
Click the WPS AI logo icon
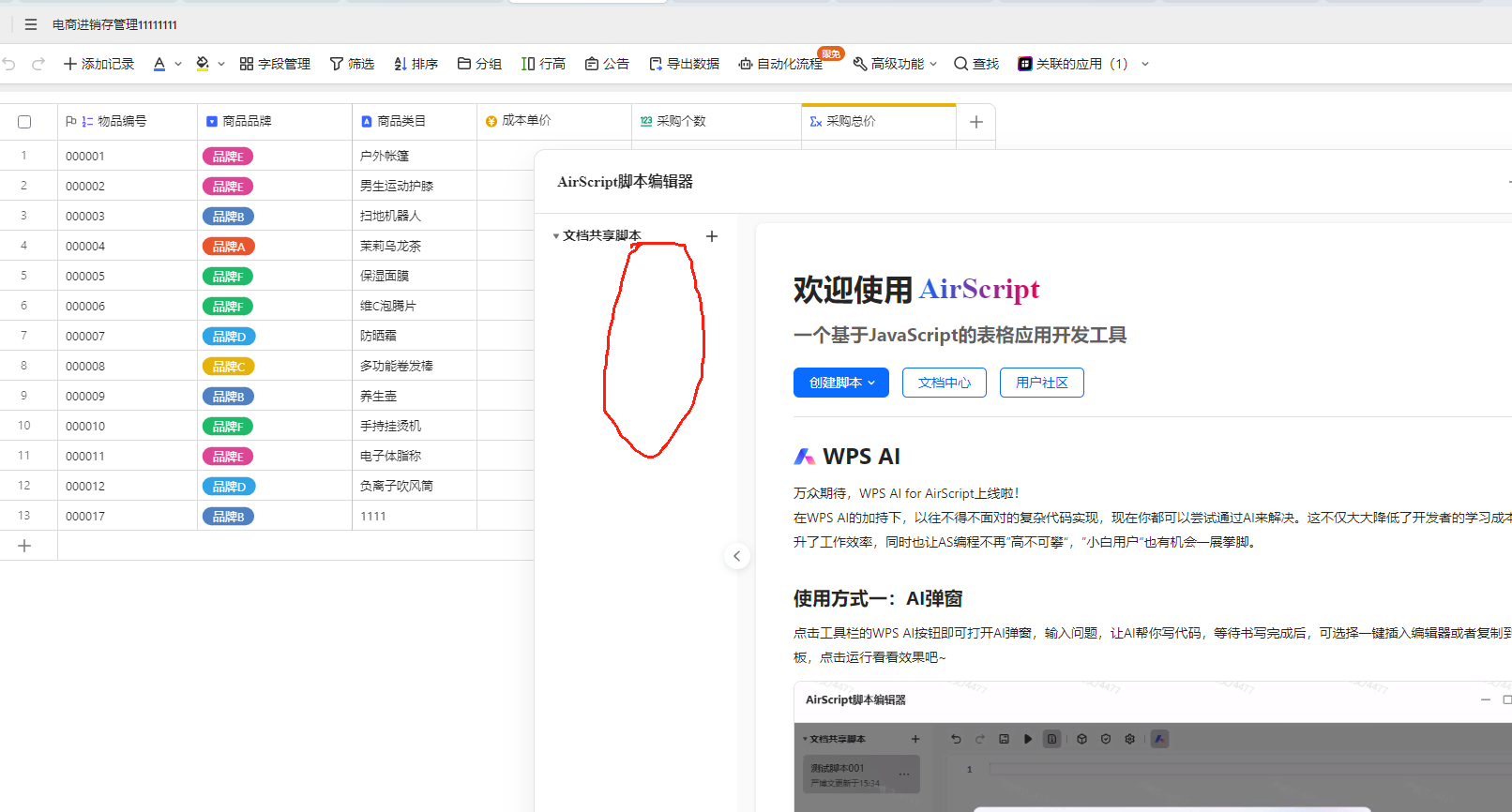coord(805,457)
